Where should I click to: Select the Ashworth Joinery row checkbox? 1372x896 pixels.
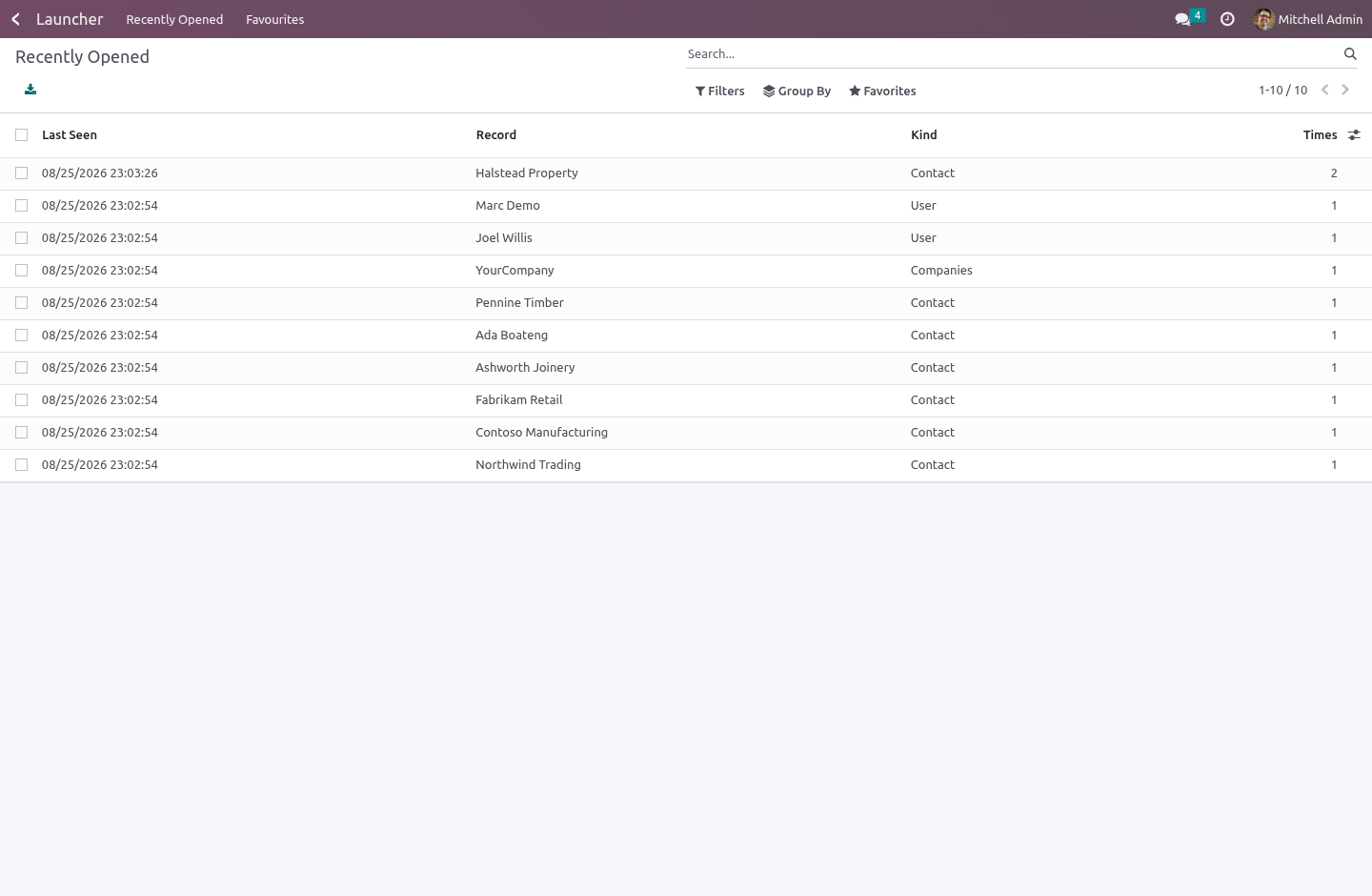21,368
